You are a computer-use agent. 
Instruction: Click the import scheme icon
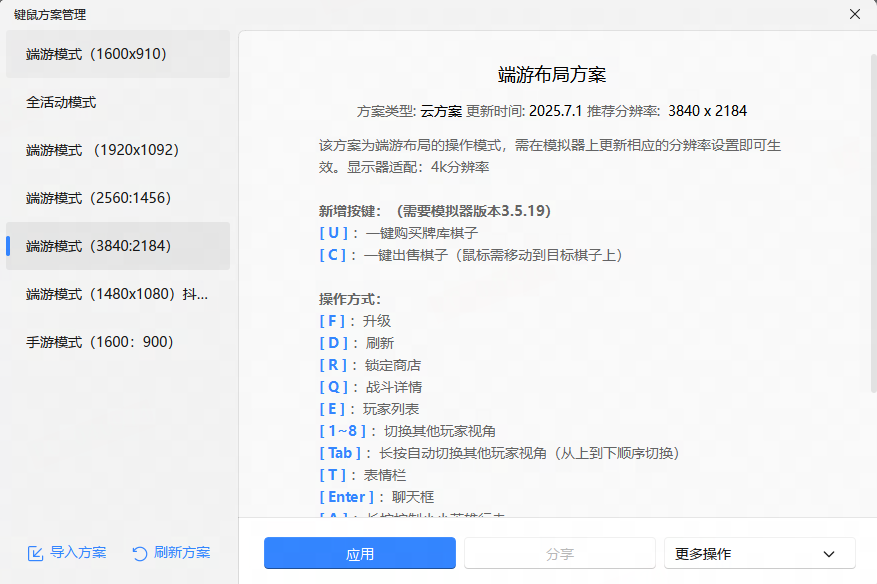tap(35, 553)
